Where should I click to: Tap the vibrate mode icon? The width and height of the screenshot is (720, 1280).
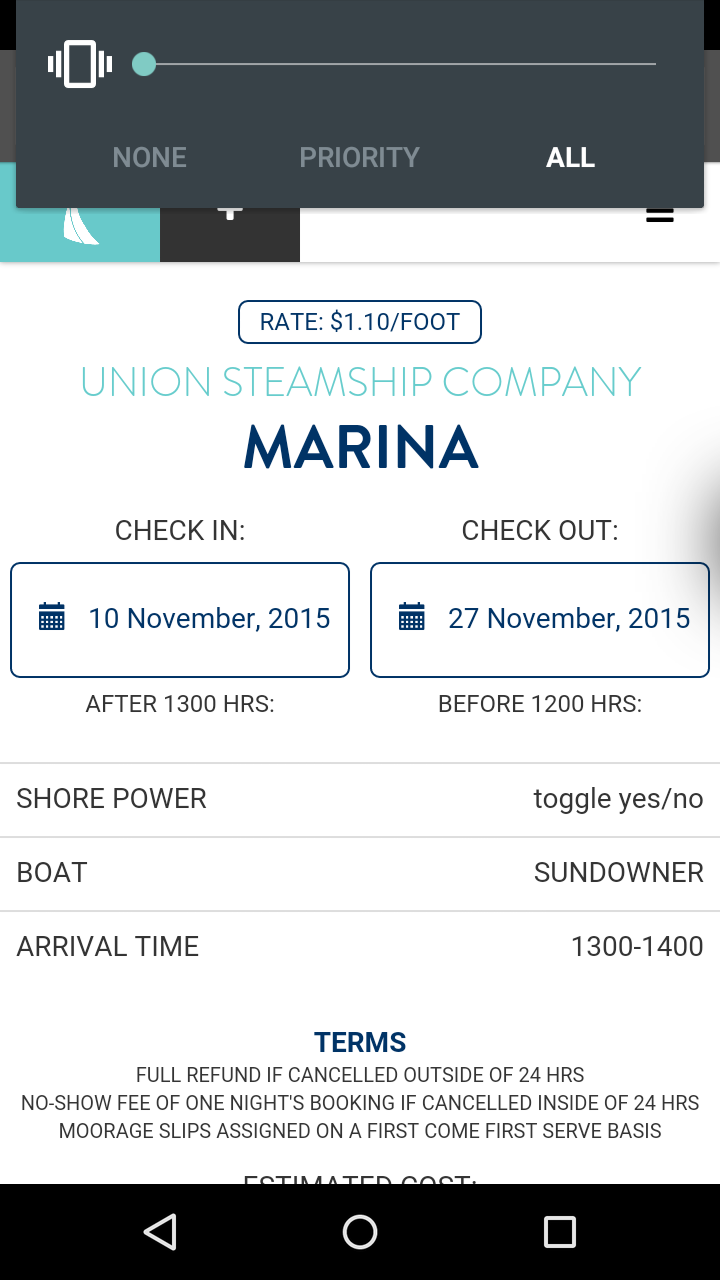tap(80, 64)
